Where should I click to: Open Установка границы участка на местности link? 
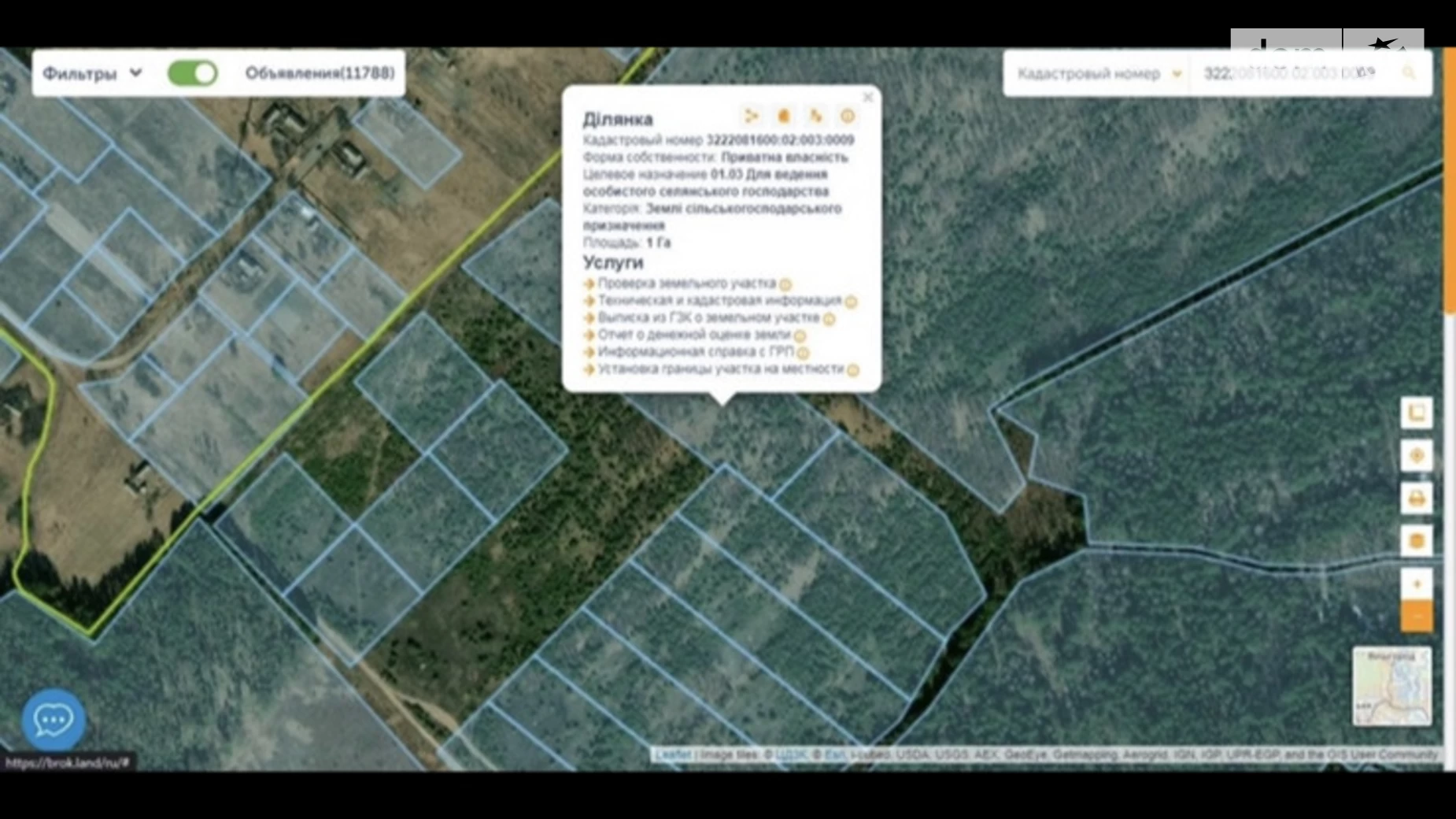(x=720, y=369)
